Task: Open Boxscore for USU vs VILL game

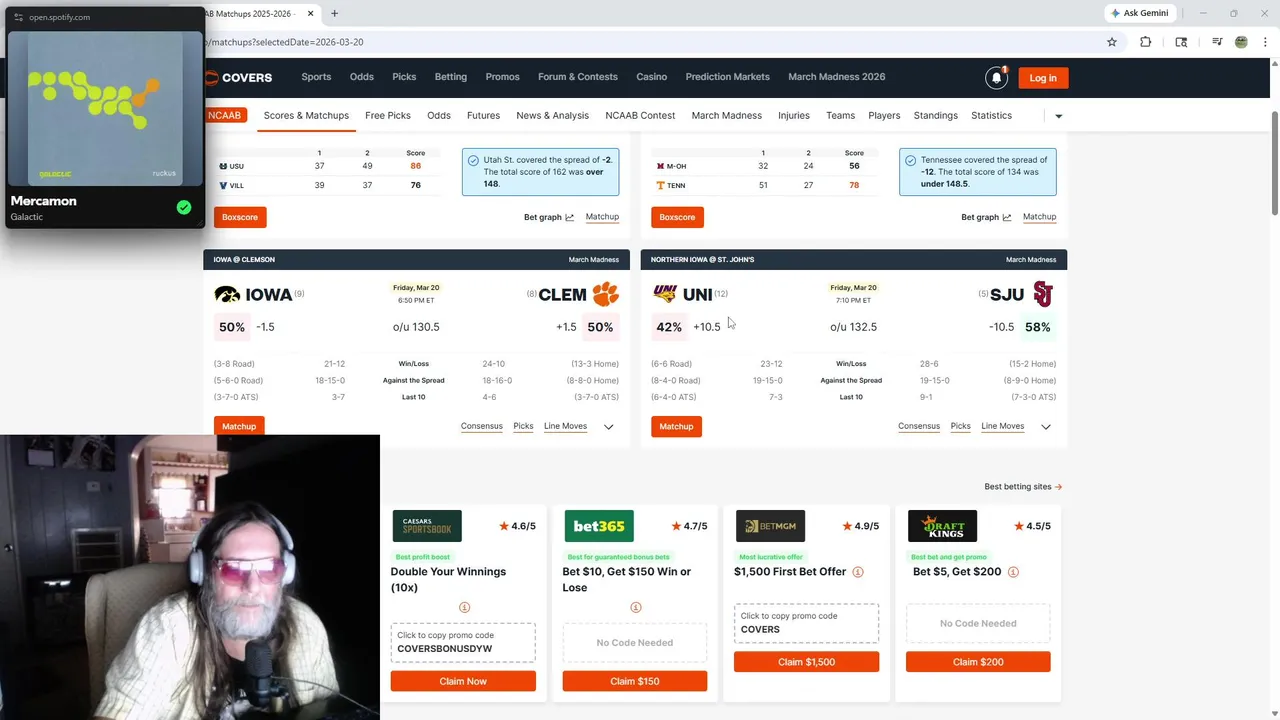Action: click(239, 217)
